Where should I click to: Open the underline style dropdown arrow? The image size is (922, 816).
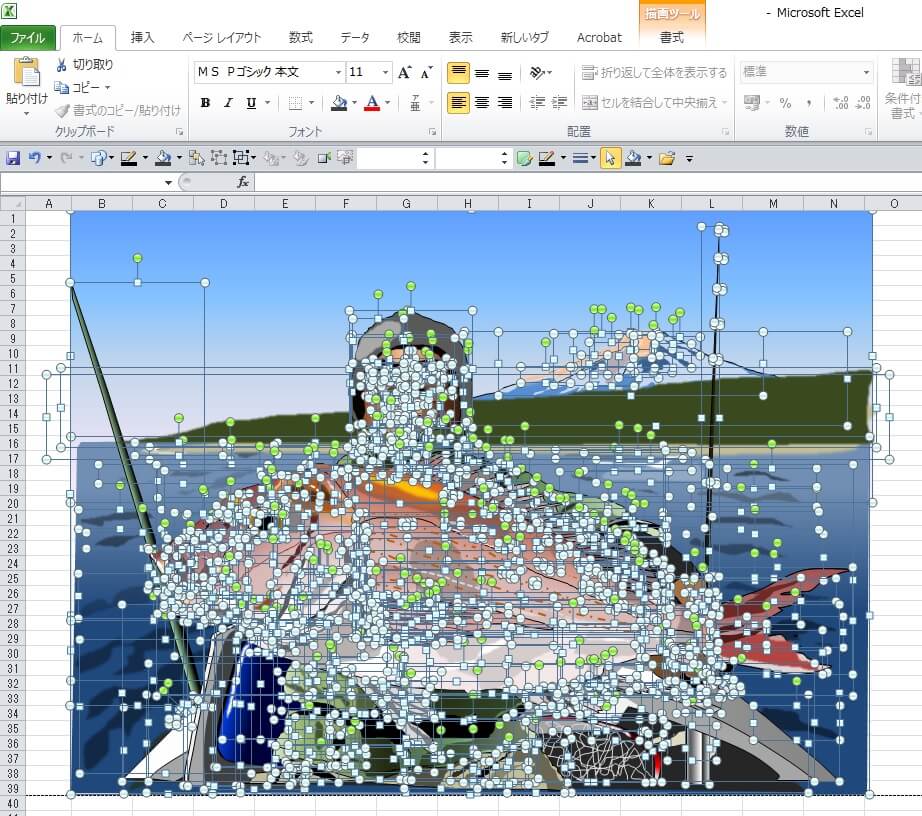pyautogui.click(x=268, y=103)
